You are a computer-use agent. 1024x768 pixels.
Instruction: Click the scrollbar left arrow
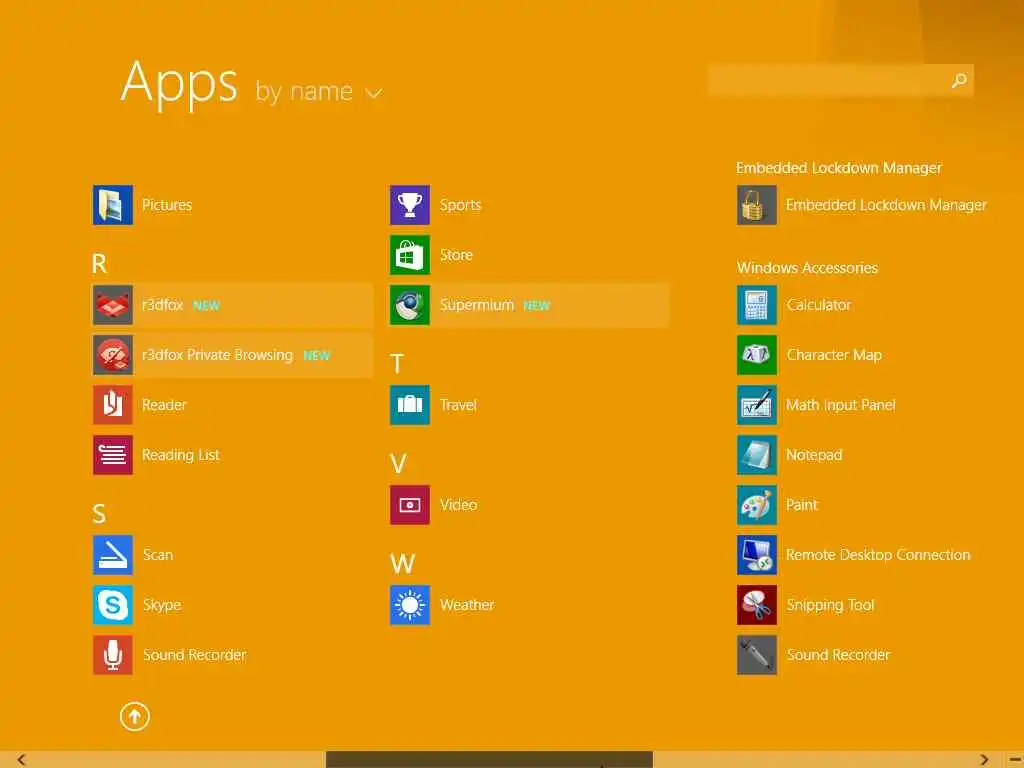point(22,760)
